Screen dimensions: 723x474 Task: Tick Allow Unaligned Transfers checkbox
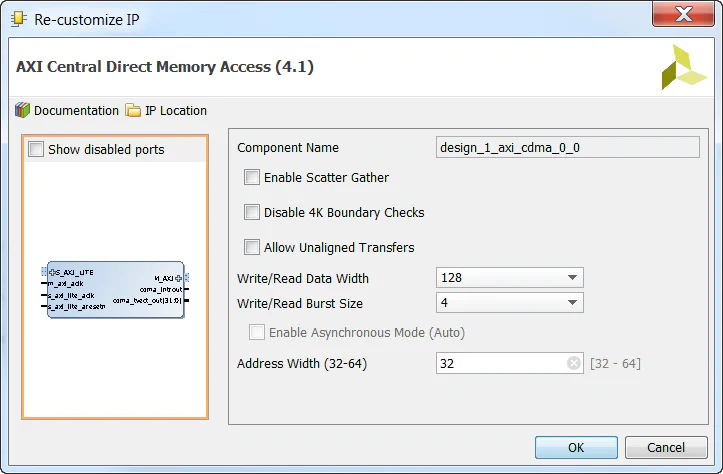point(252,247)
